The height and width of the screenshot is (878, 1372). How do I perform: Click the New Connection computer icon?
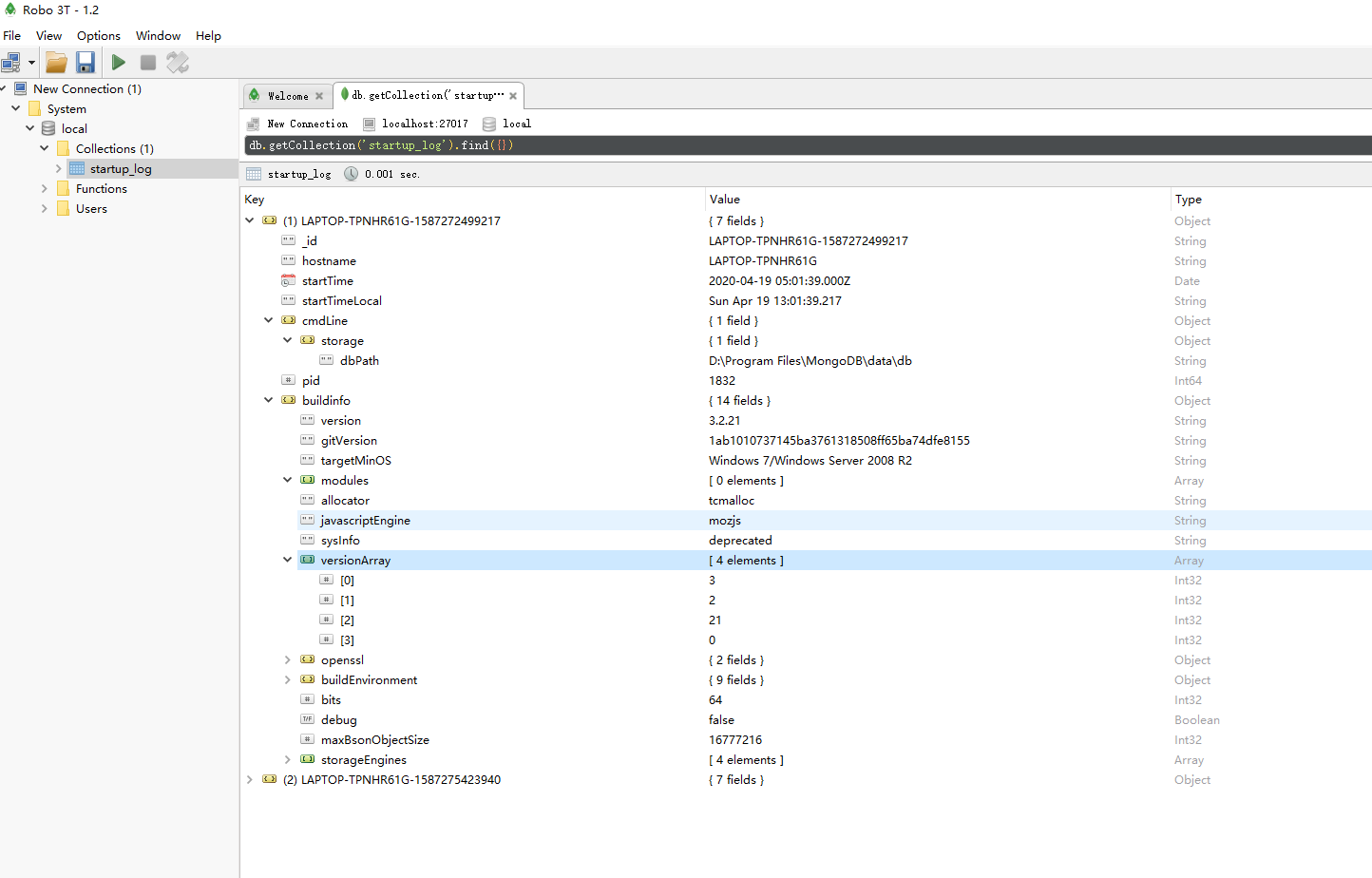(20, 88)
